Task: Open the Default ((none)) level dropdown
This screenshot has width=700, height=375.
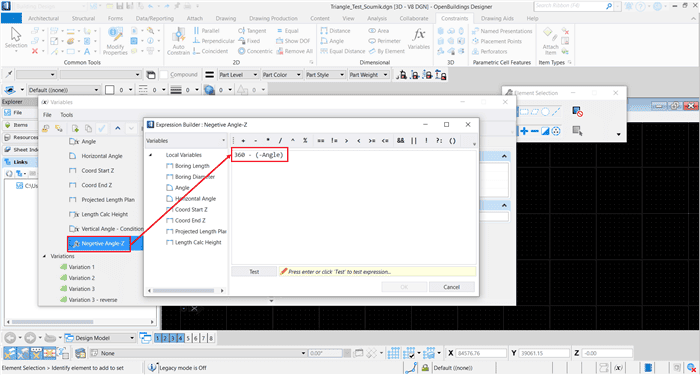Action: [64, 90]
